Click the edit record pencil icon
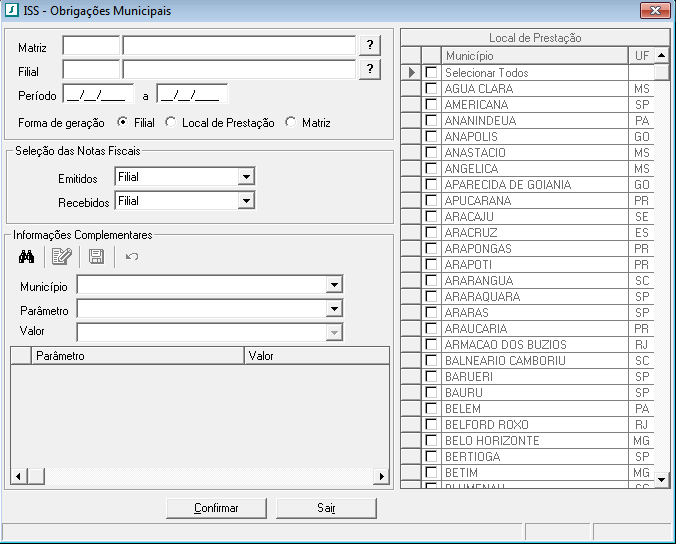The image size is (676, 544). pyautogui.click(x=61, y=257)
